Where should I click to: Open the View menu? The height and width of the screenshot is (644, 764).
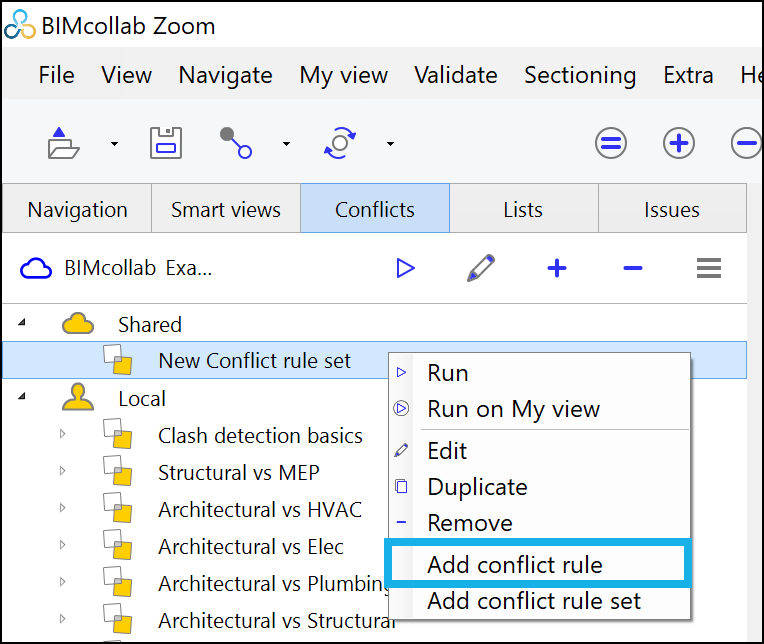[x=127, y=76]
